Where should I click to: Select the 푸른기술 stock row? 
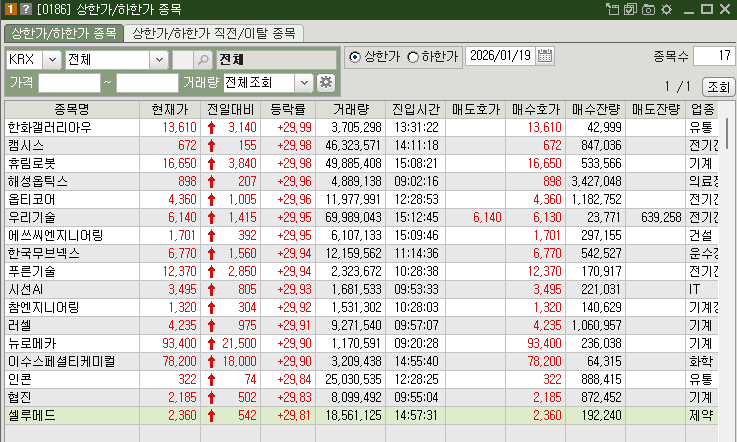click(x=361, y=271)
